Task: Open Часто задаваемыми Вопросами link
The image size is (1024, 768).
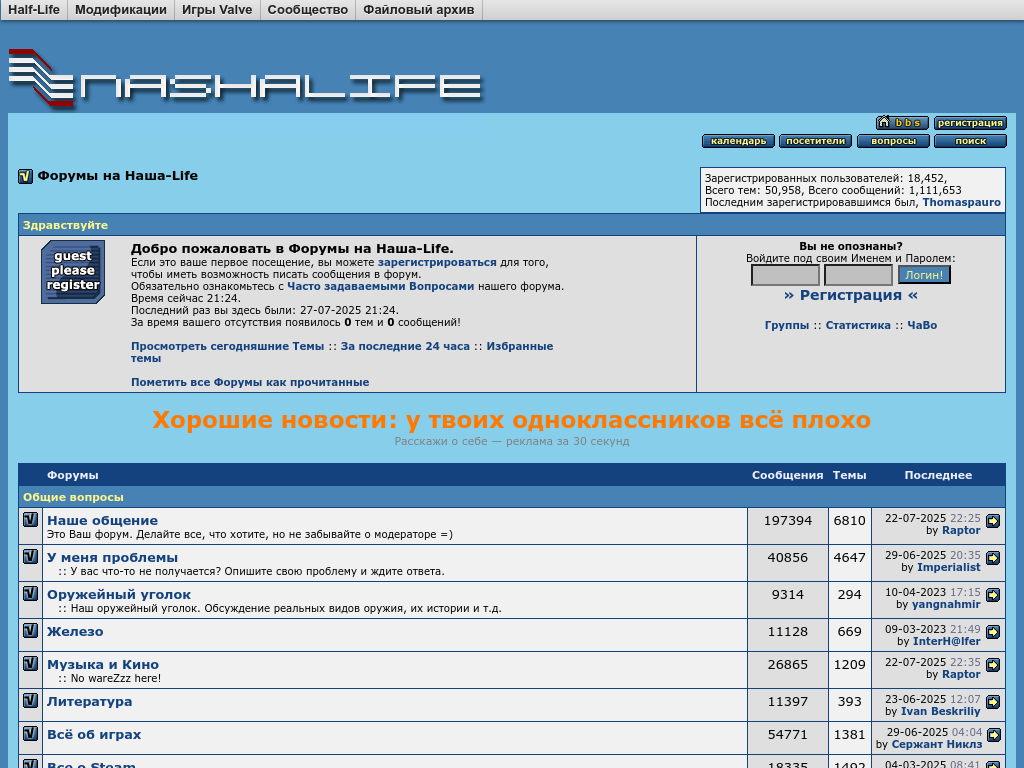Action: tap(380, 286)
